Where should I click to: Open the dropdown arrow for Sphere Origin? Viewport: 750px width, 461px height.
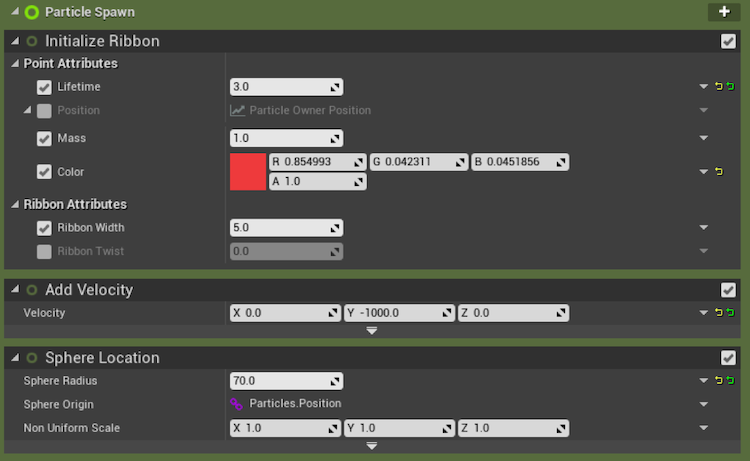pyautogui.click(x=704, y=404)
